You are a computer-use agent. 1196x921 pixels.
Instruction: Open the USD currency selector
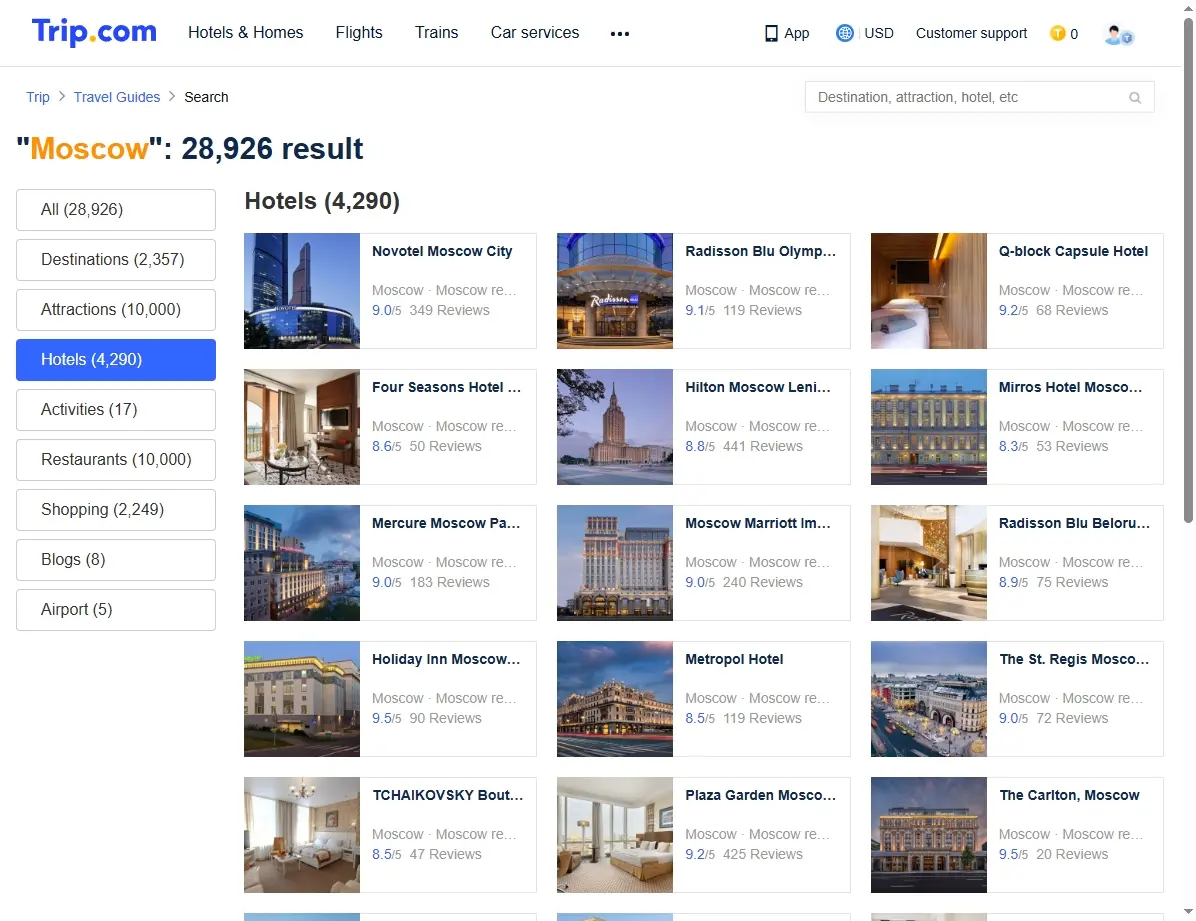[879, 33]
